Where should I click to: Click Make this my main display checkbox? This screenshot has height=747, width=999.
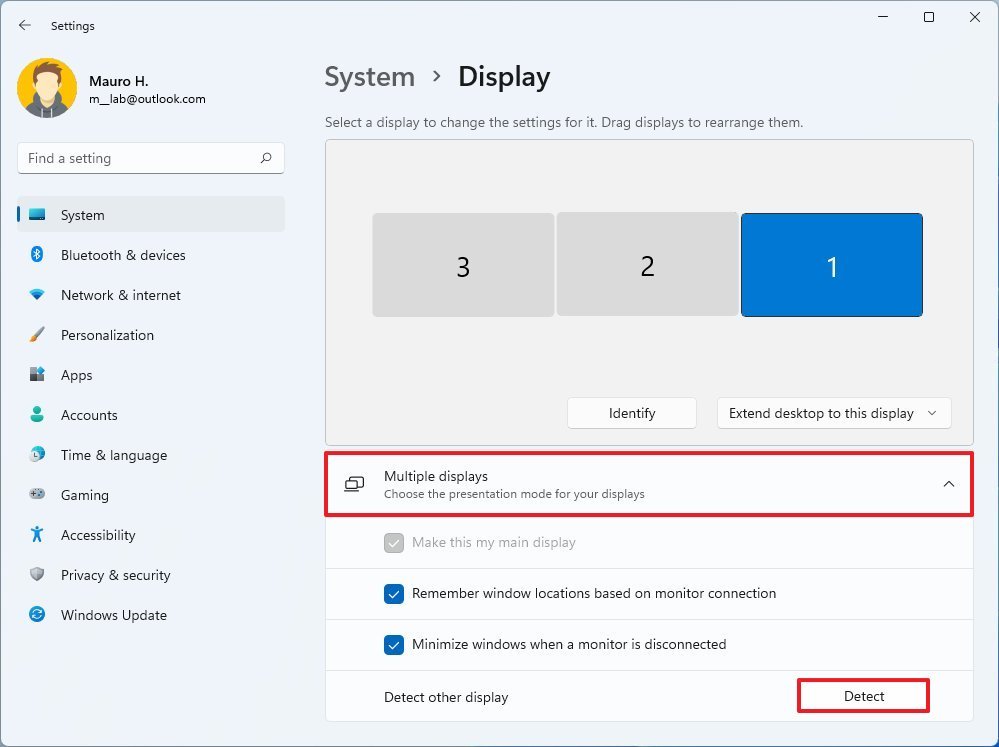coord(394,543)
